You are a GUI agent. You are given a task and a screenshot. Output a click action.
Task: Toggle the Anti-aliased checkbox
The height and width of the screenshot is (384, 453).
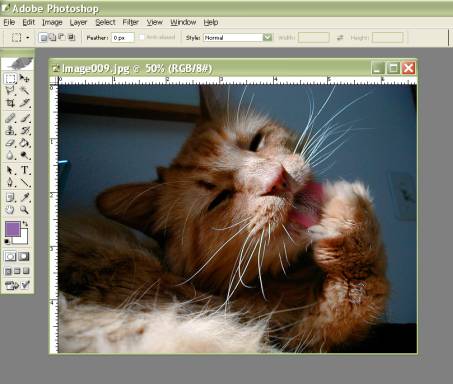(x=142, y=37)
